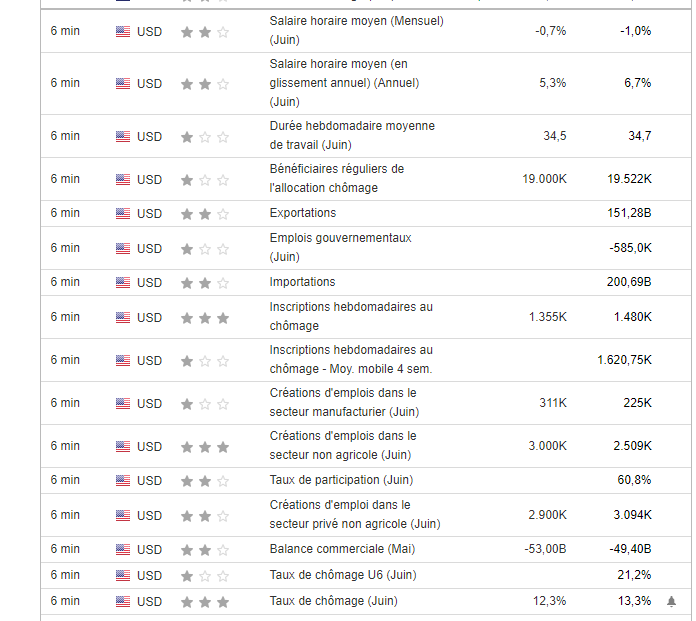Select the Importations event name
The width and height of the screenshot is (696, 621).
tap(303, 282)
